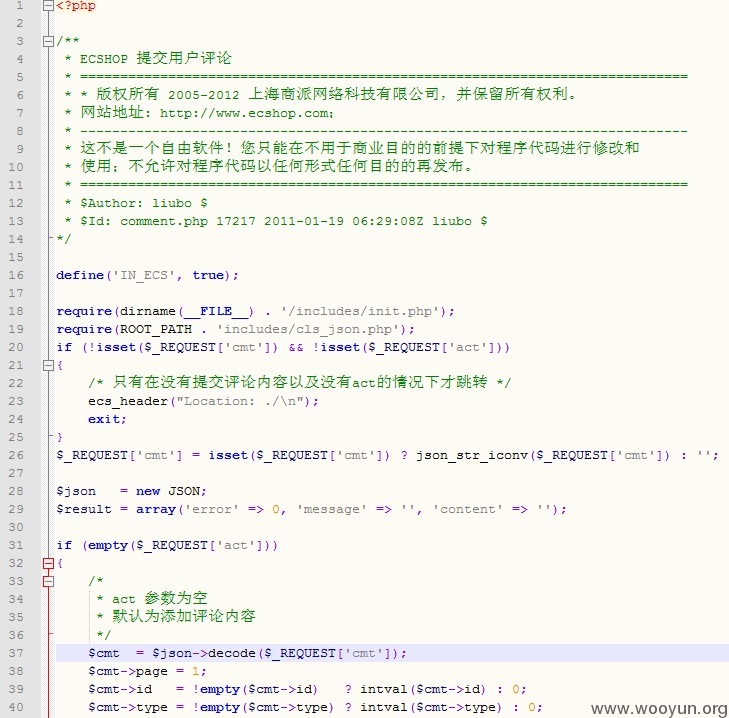Click the 'exit;' statement
729x718 pixels.
point(107,419)
